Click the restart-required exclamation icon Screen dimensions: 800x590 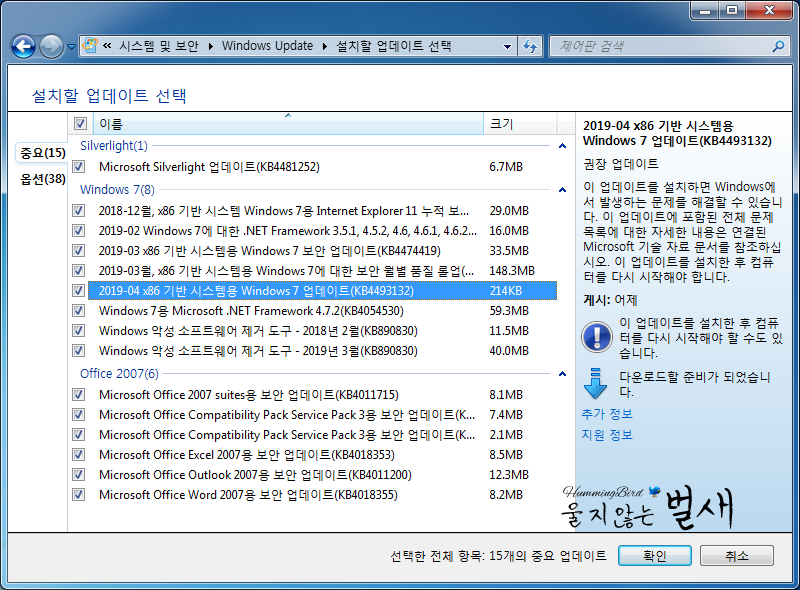[x=596, y=337]
